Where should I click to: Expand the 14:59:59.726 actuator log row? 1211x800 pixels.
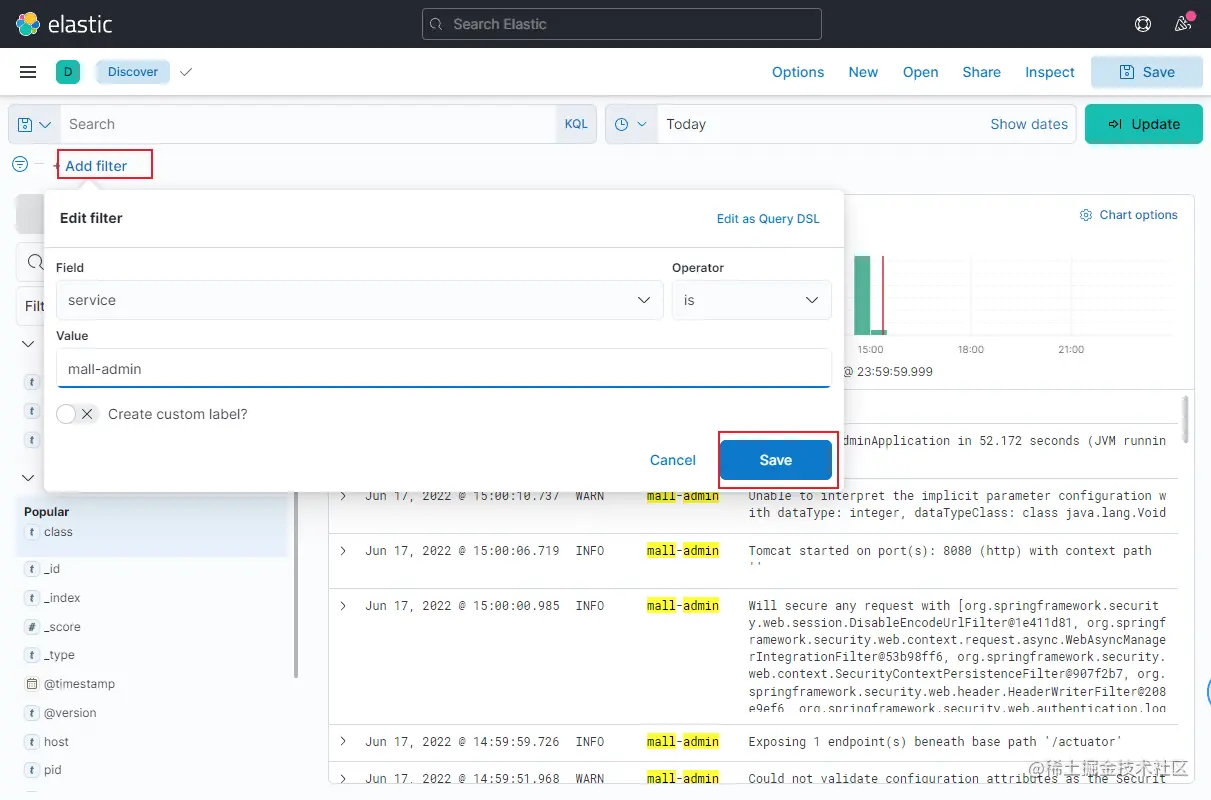(x=343, y=742)
